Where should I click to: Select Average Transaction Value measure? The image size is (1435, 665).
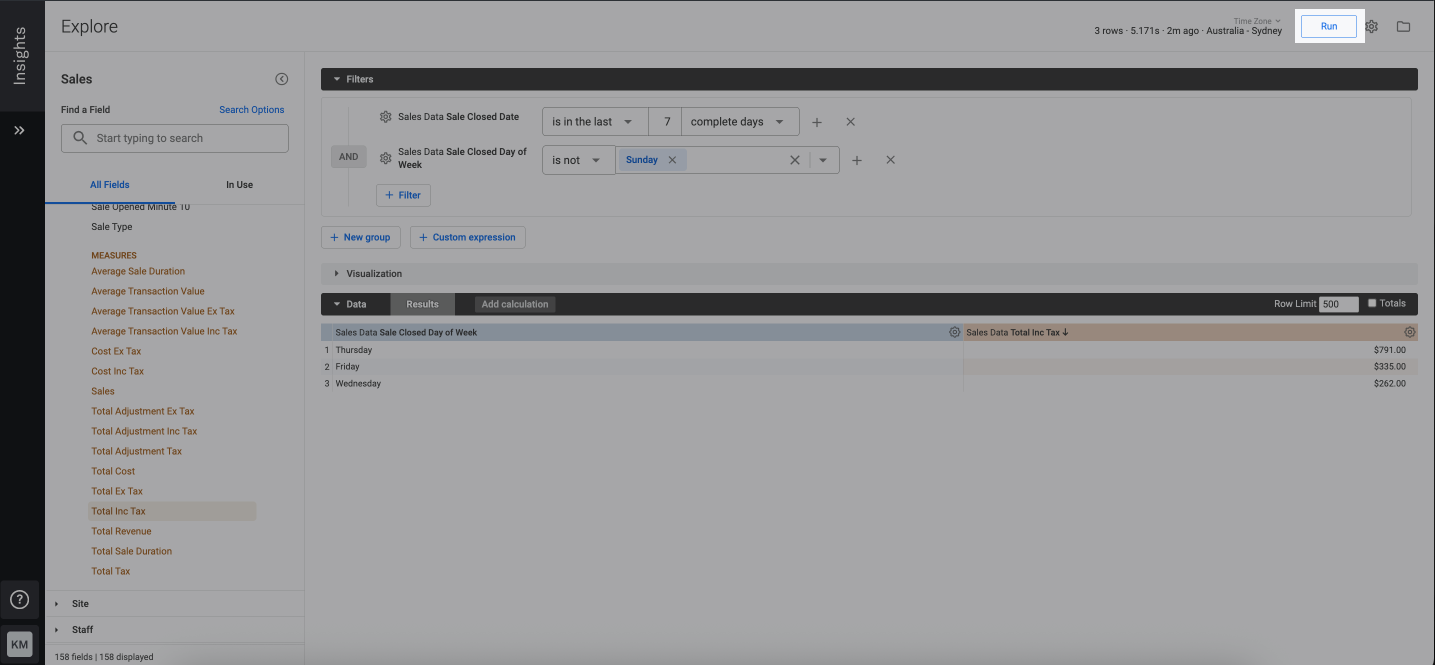[148, 291]
